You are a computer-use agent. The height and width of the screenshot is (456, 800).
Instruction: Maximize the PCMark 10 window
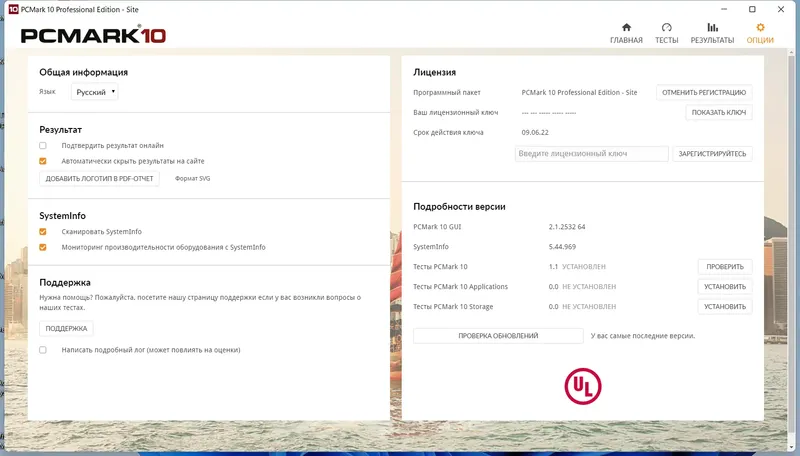[752, 9]
